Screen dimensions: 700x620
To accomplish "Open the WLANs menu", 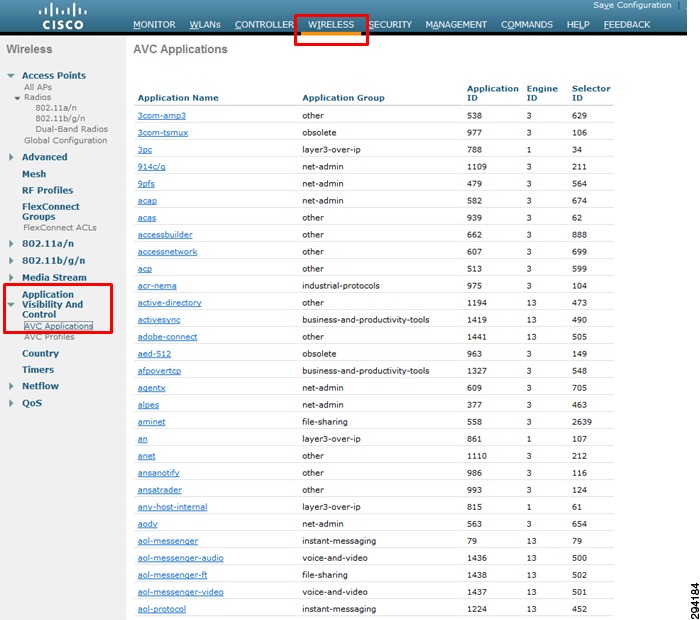I will point(205,25).
